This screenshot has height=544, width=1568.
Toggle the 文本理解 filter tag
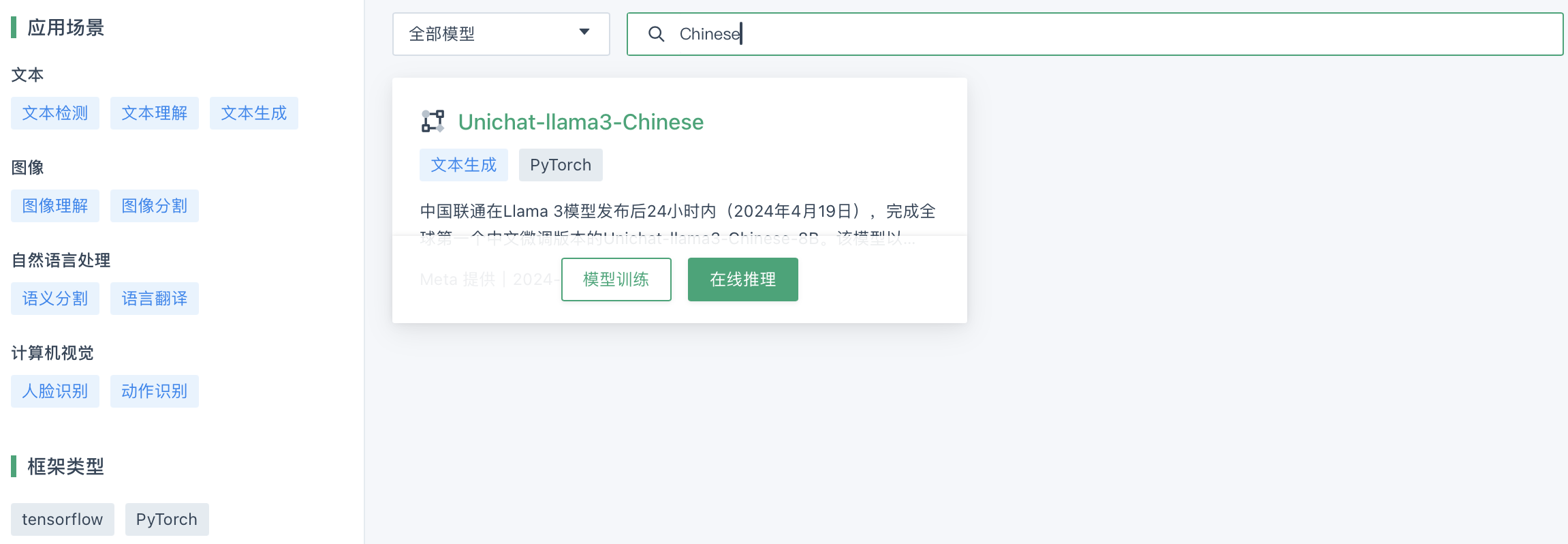point(155,113)
